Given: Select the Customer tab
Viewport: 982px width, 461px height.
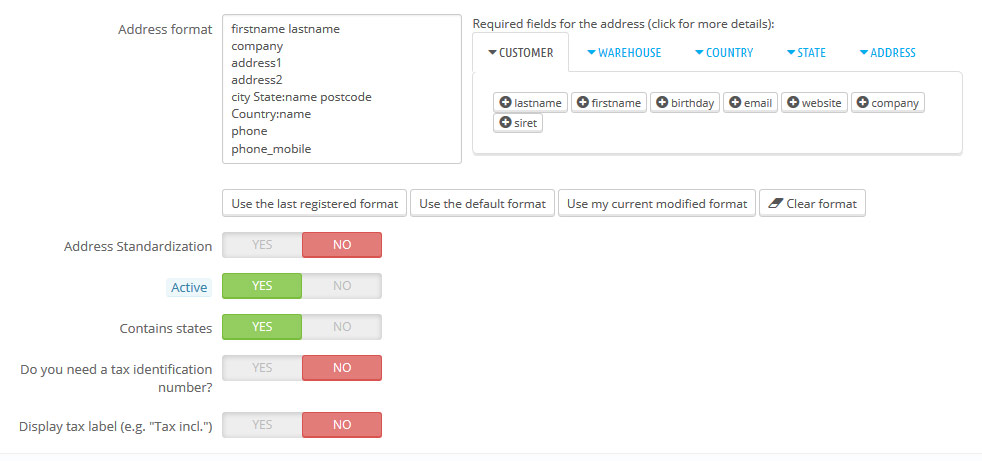Looking at the screenshot, I should coord(520,53).
